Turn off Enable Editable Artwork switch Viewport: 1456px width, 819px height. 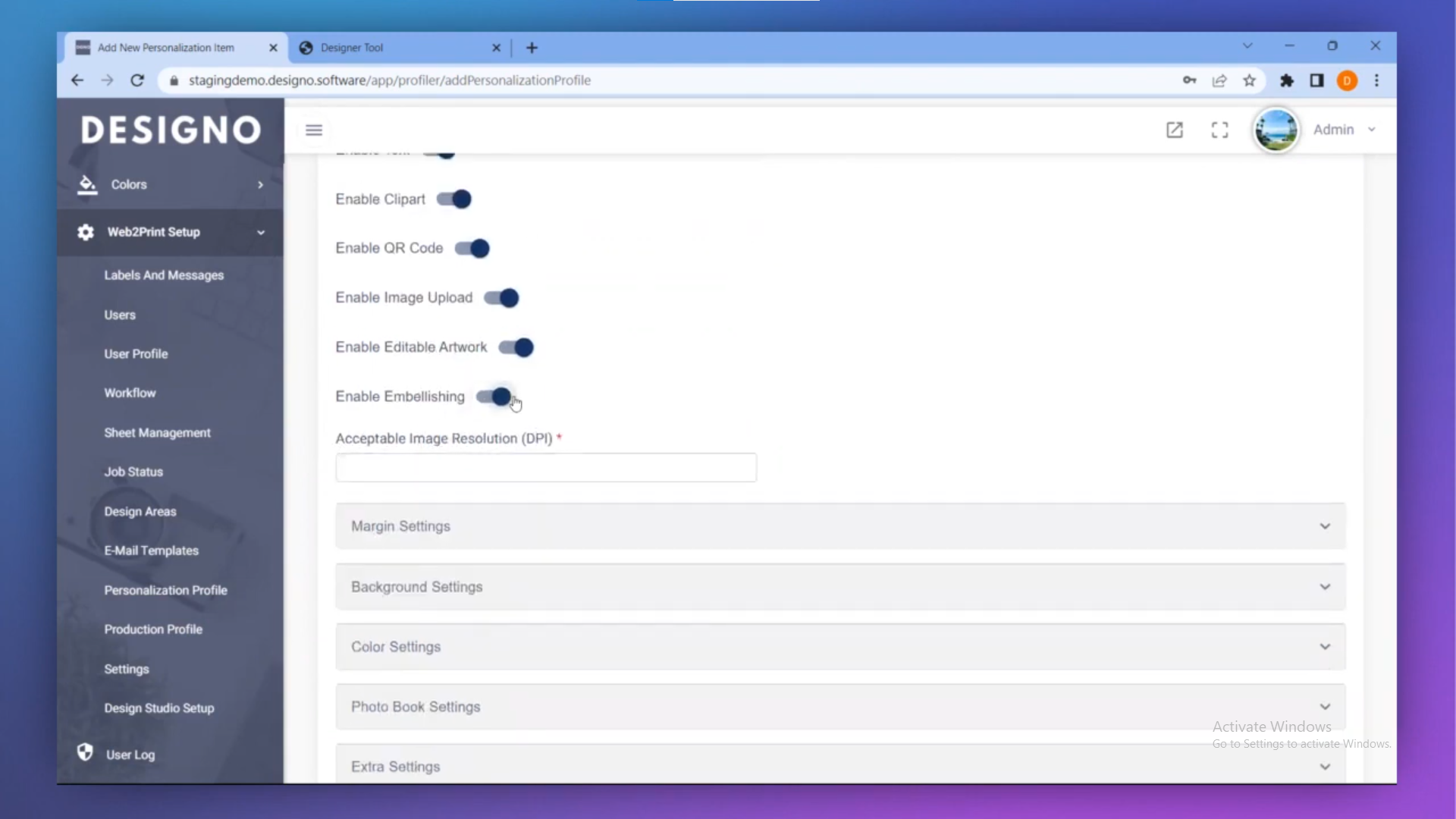pos(516,347)
